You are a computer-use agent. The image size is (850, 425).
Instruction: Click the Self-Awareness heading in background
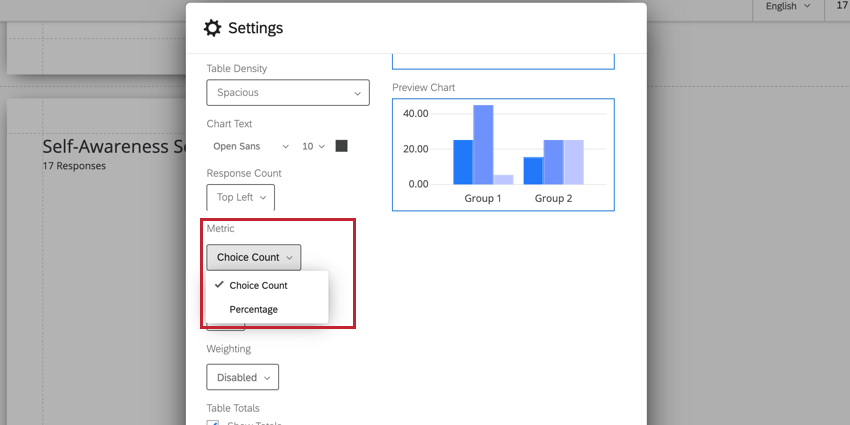114,146
